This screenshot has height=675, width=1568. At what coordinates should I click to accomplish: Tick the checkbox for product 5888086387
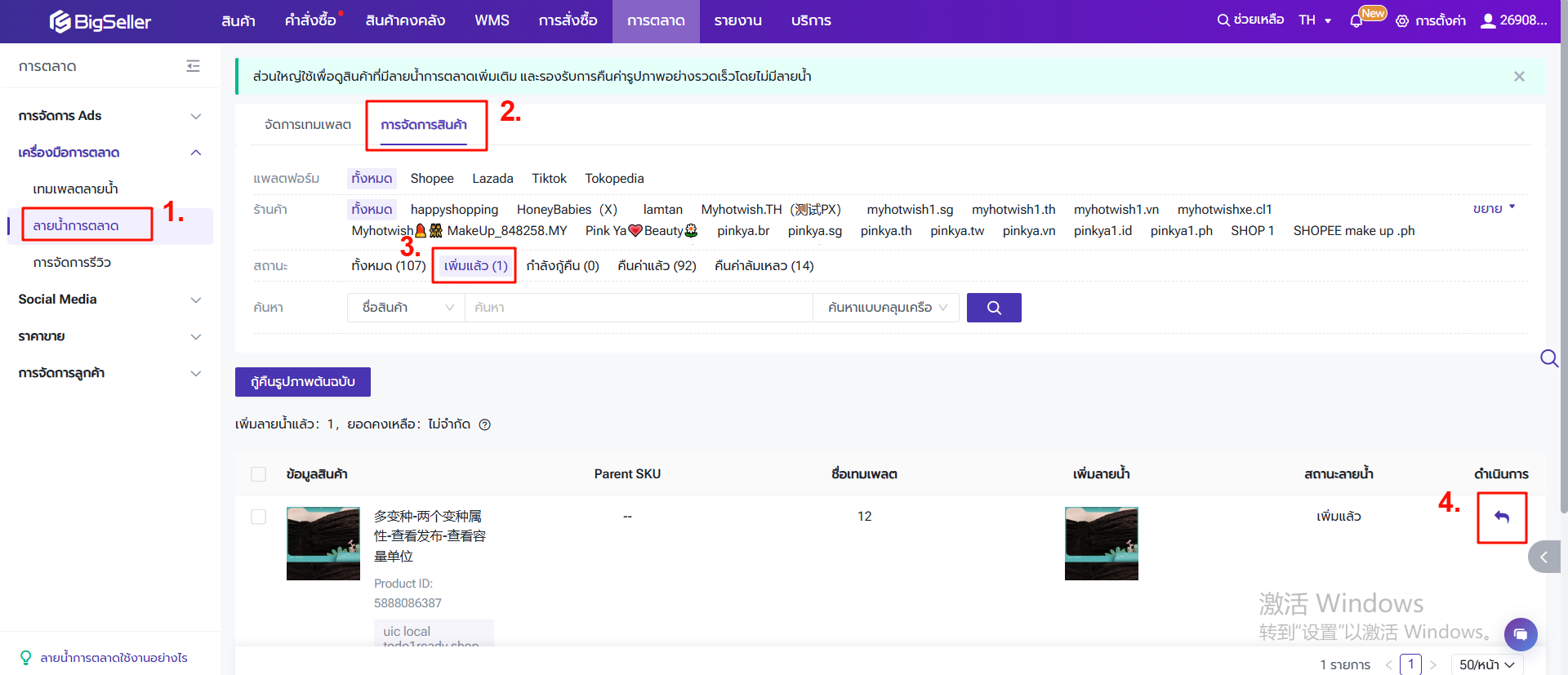259,517
